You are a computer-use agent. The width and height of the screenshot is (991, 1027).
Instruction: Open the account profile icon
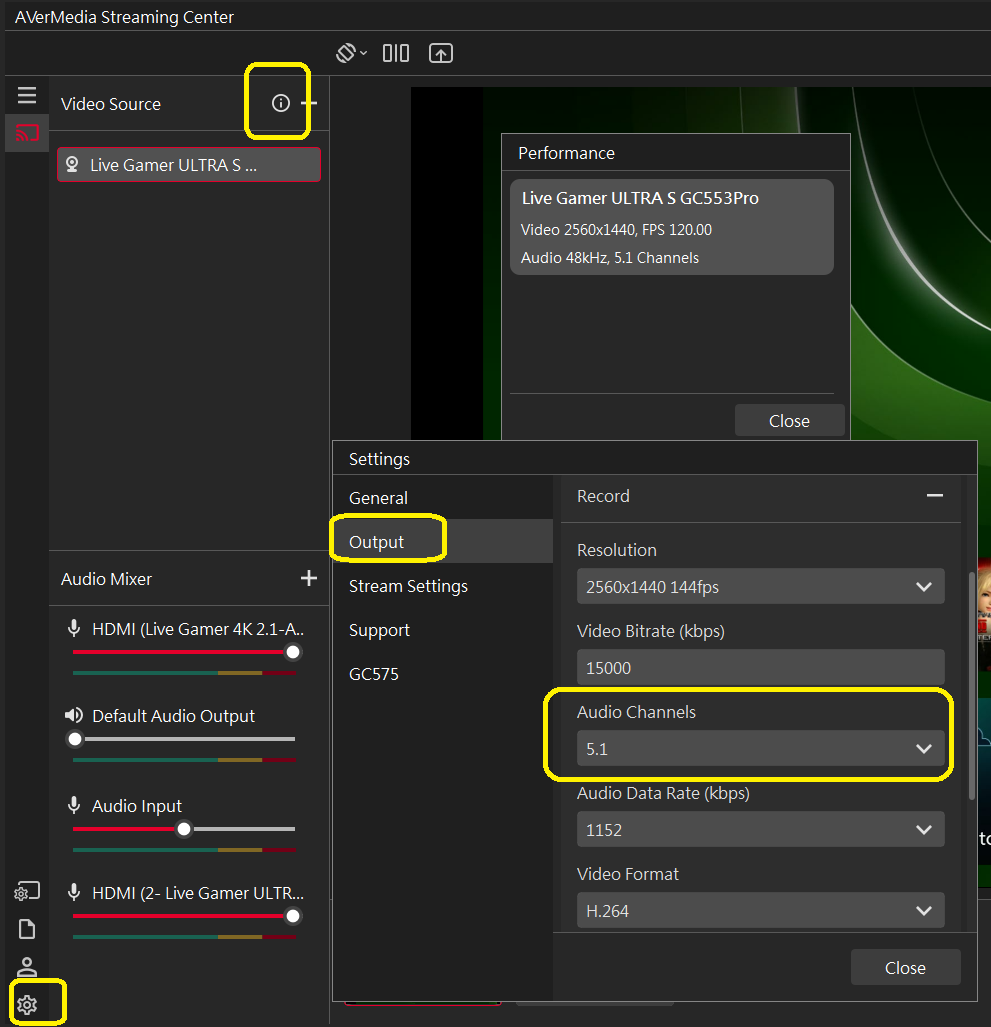click(x=26, y=967)
